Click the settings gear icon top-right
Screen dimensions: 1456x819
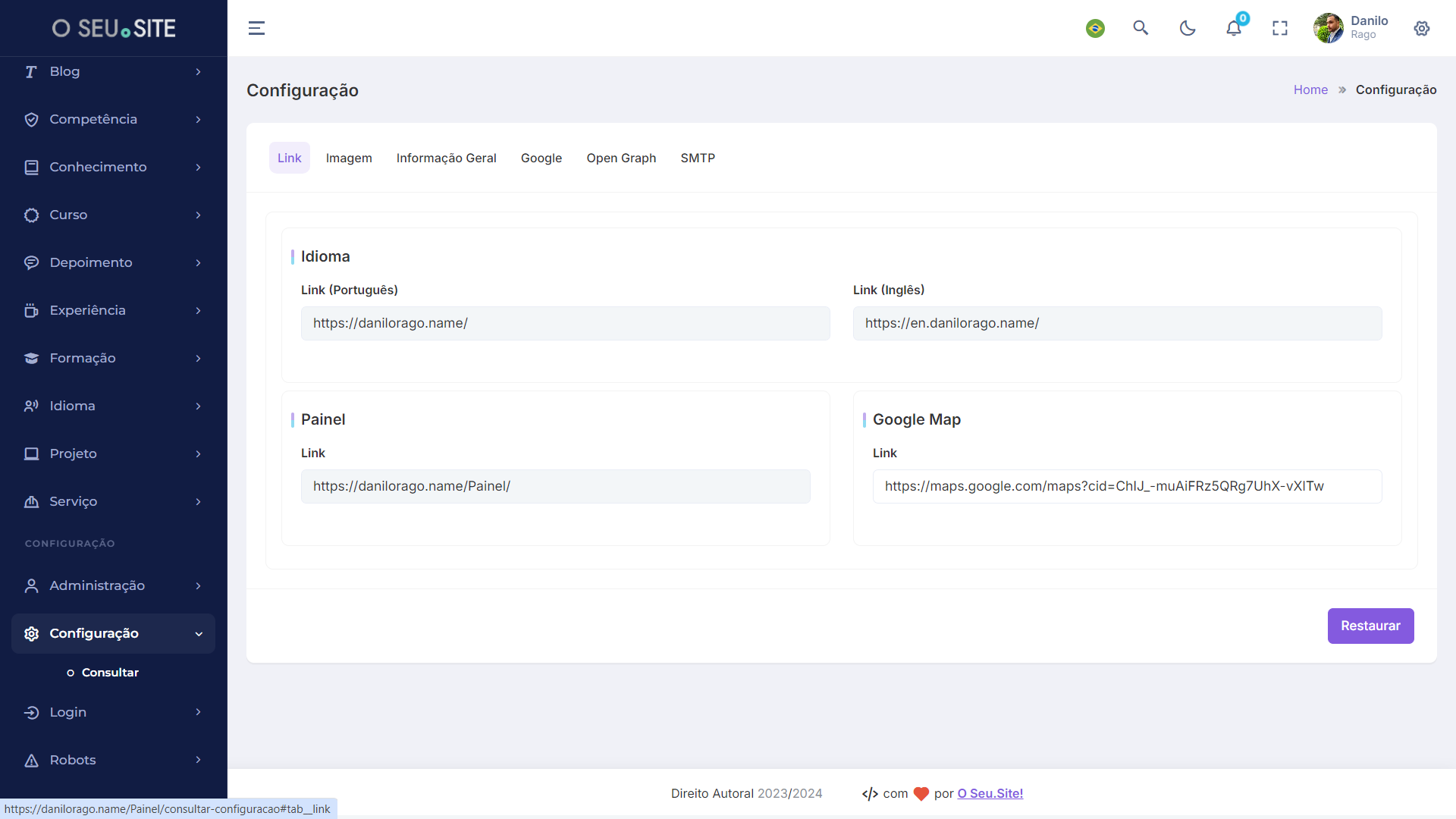click(x=1422, y=28)
